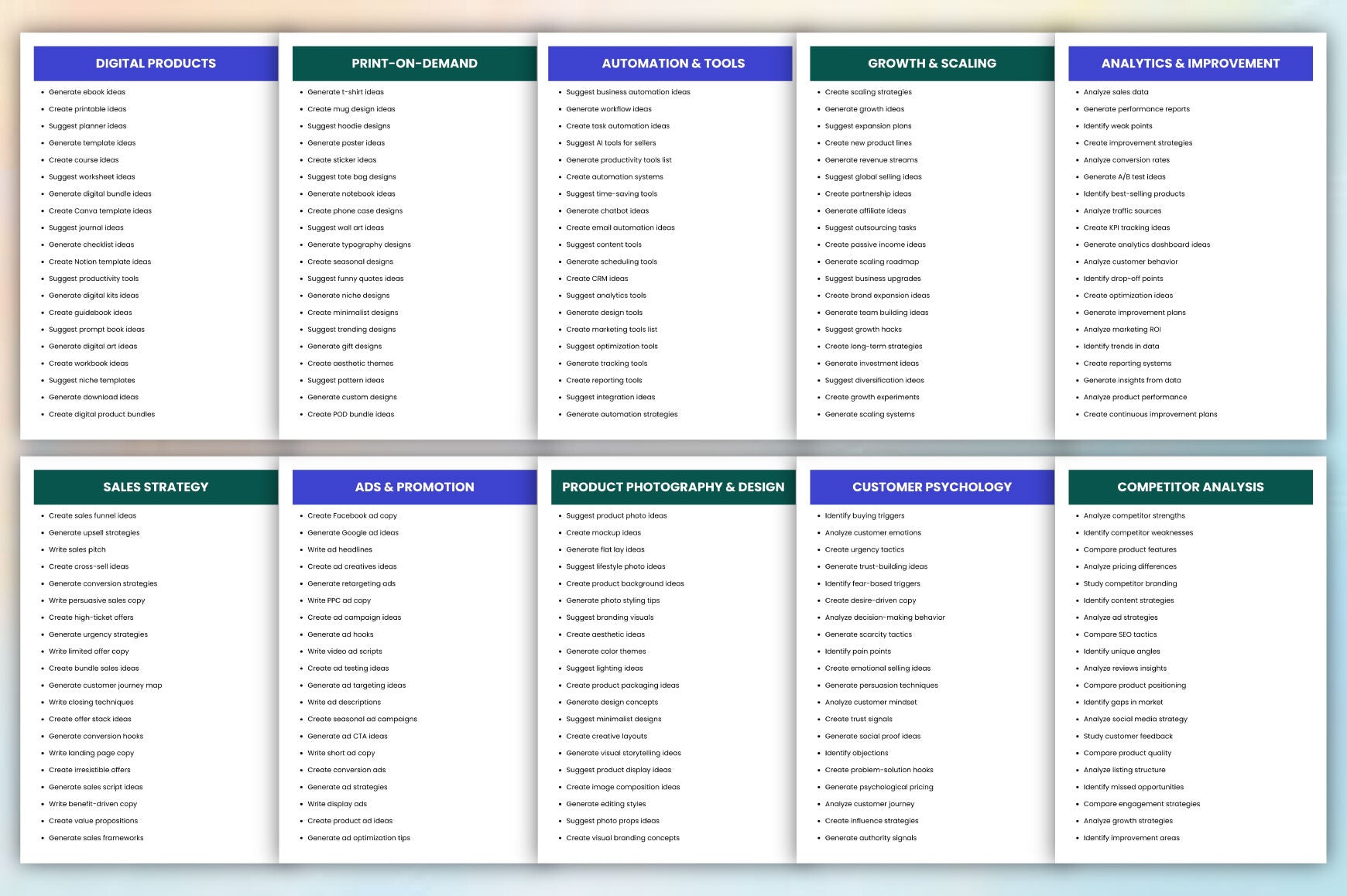Viewport: 1347px width, 896px height.
Task: Click 'Create Facebook ad copy'
Action: pos(352,515)
